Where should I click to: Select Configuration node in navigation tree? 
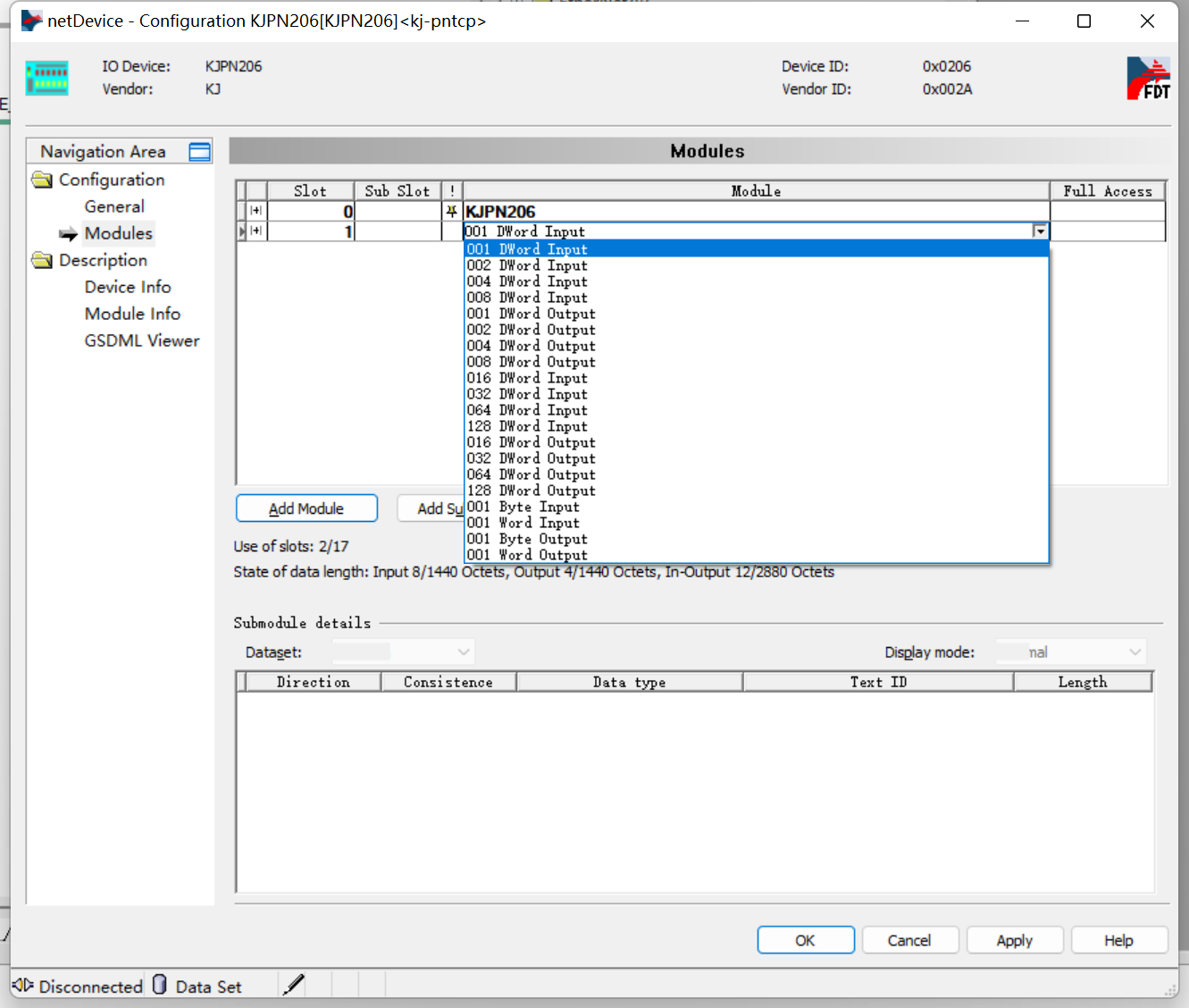coord(112,180)
